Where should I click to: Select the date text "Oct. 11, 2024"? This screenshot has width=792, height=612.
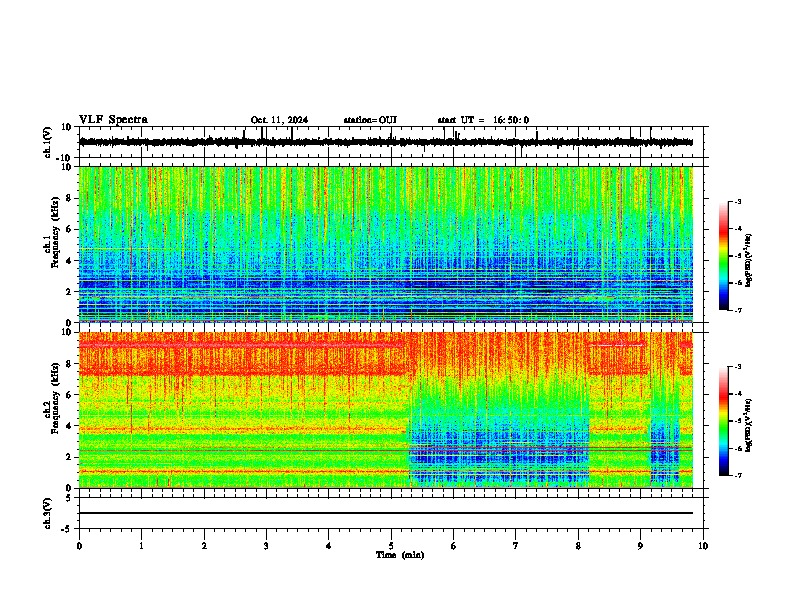(x=279, y=120)
